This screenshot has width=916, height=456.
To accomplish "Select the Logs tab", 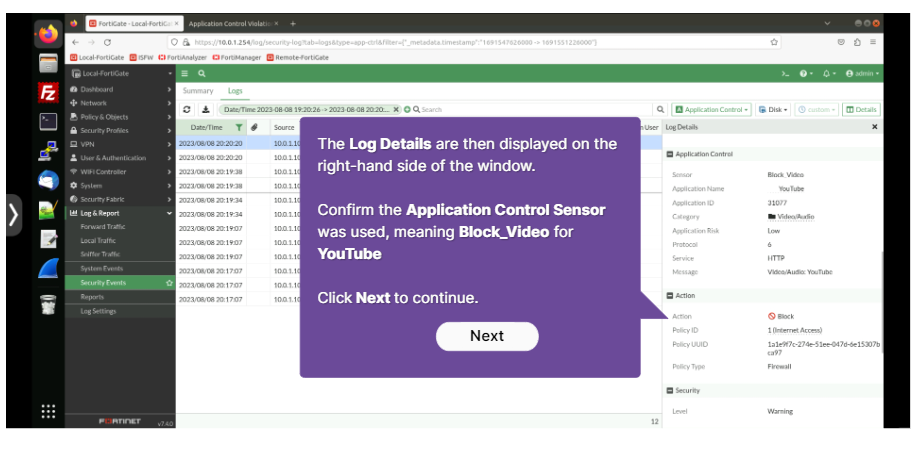I will click(235, 91).
